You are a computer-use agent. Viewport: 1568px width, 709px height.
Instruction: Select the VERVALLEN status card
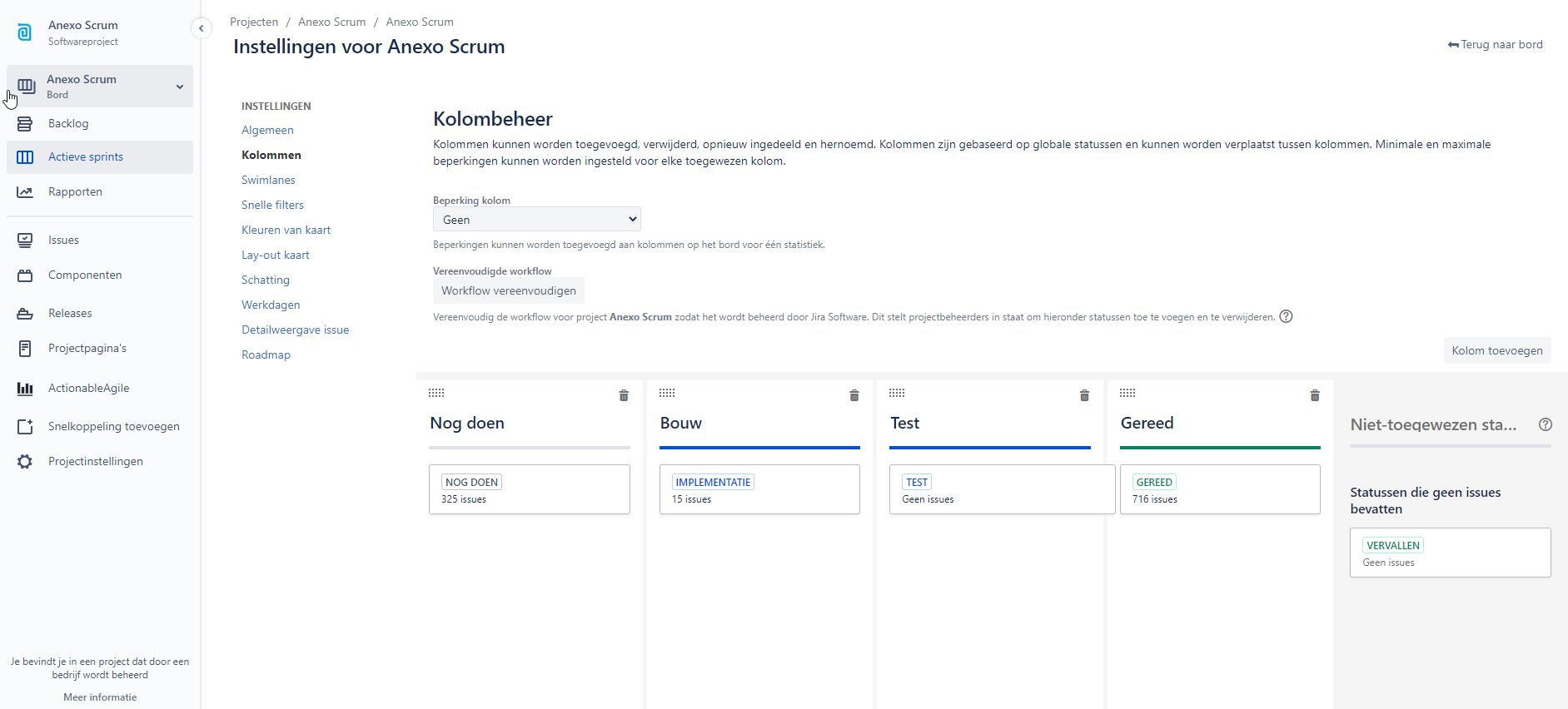(1451, 553)
